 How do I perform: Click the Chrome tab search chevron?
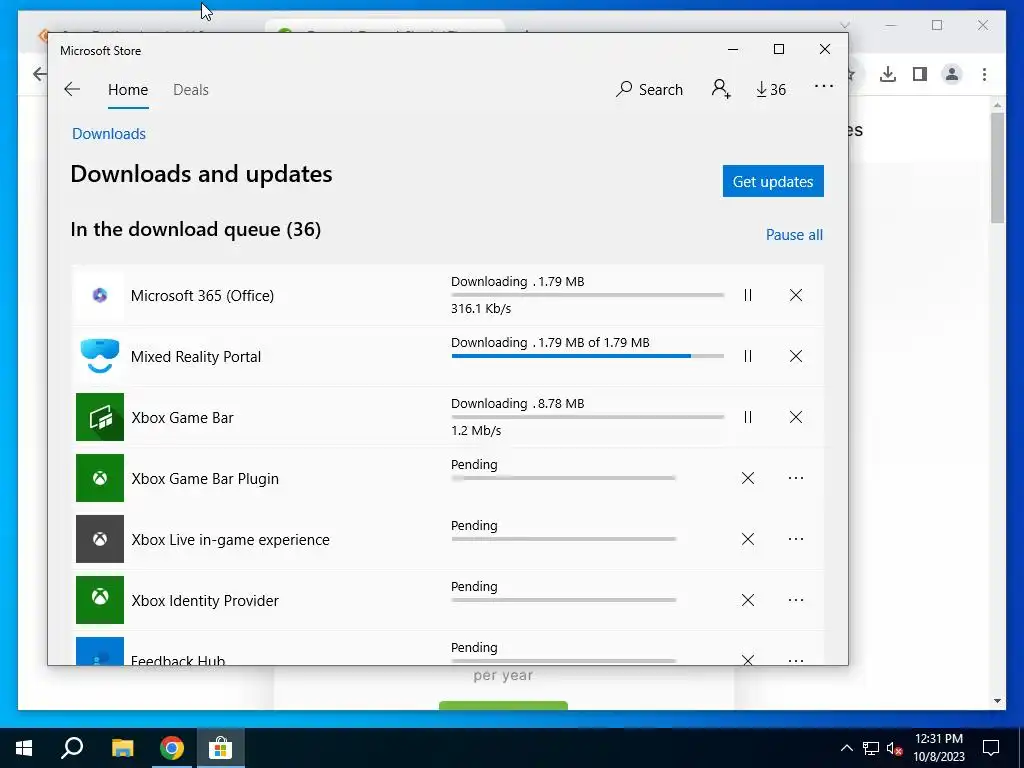click(844, 25)
